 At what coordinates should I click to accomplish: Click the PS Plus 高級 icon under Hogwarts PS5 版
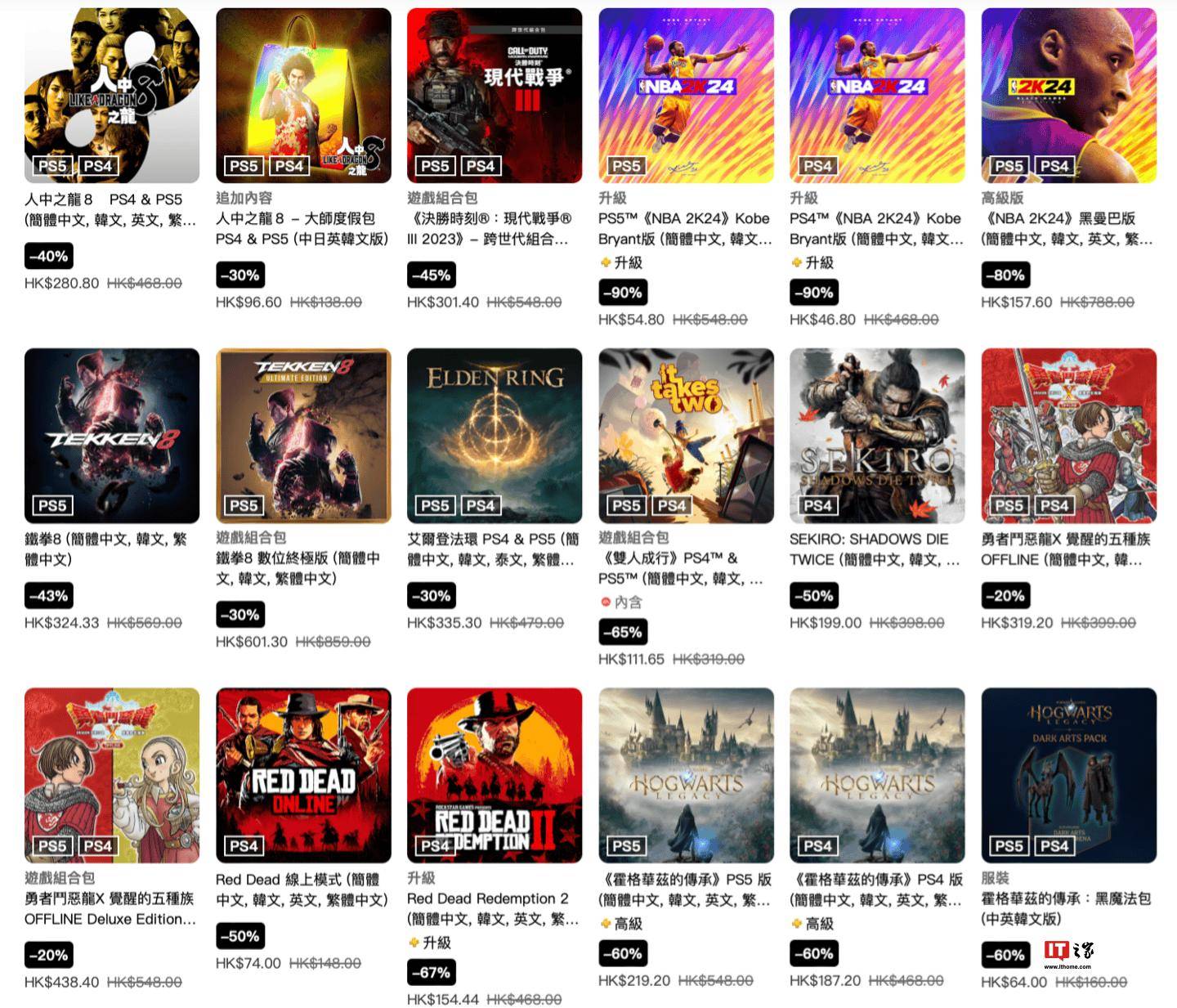click(x=605, y=924)
